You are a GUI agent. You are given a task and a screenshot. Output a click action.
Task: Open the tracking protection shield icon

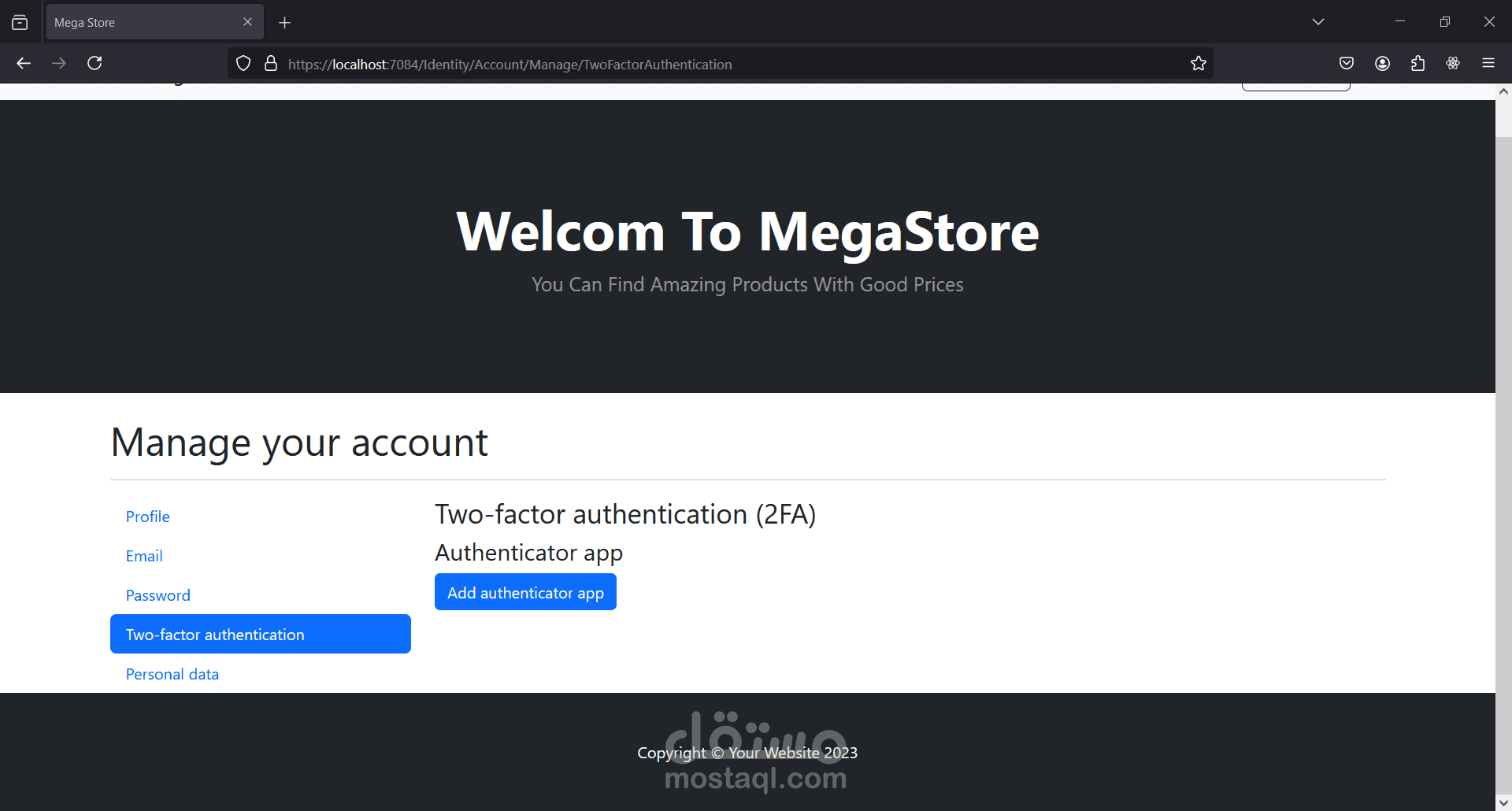click(243, 64)
